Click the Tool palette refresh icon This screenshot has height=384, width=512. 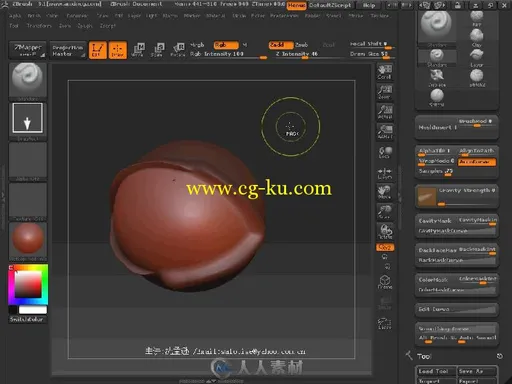pyautogui.click(x=500, y=356)
